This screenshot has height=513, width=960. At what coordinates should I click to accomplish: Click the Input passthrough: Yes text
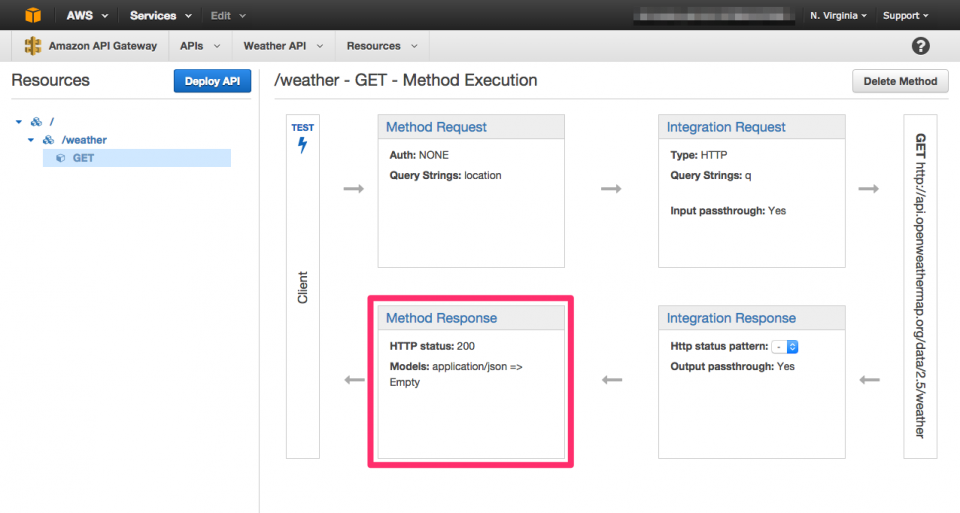728,211
